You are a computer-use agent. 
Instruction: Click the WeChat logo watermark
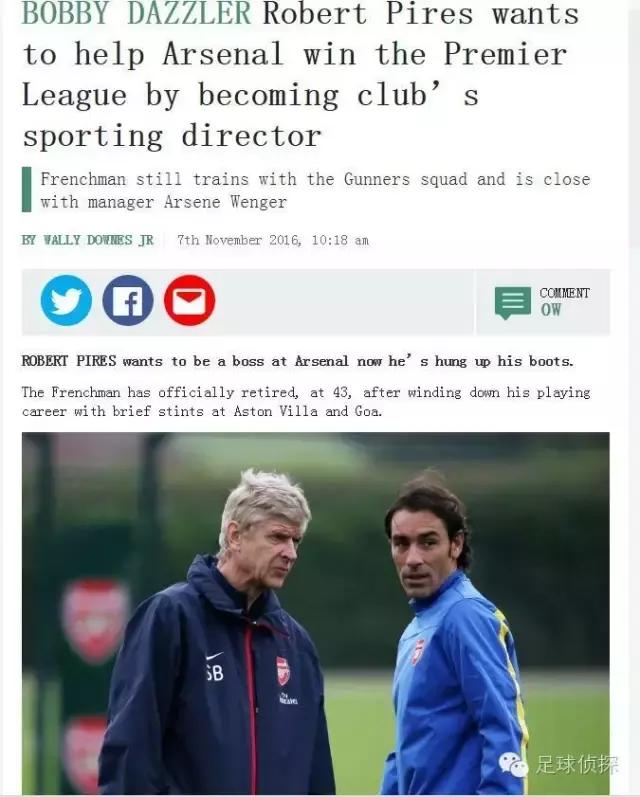pos(513,764)
